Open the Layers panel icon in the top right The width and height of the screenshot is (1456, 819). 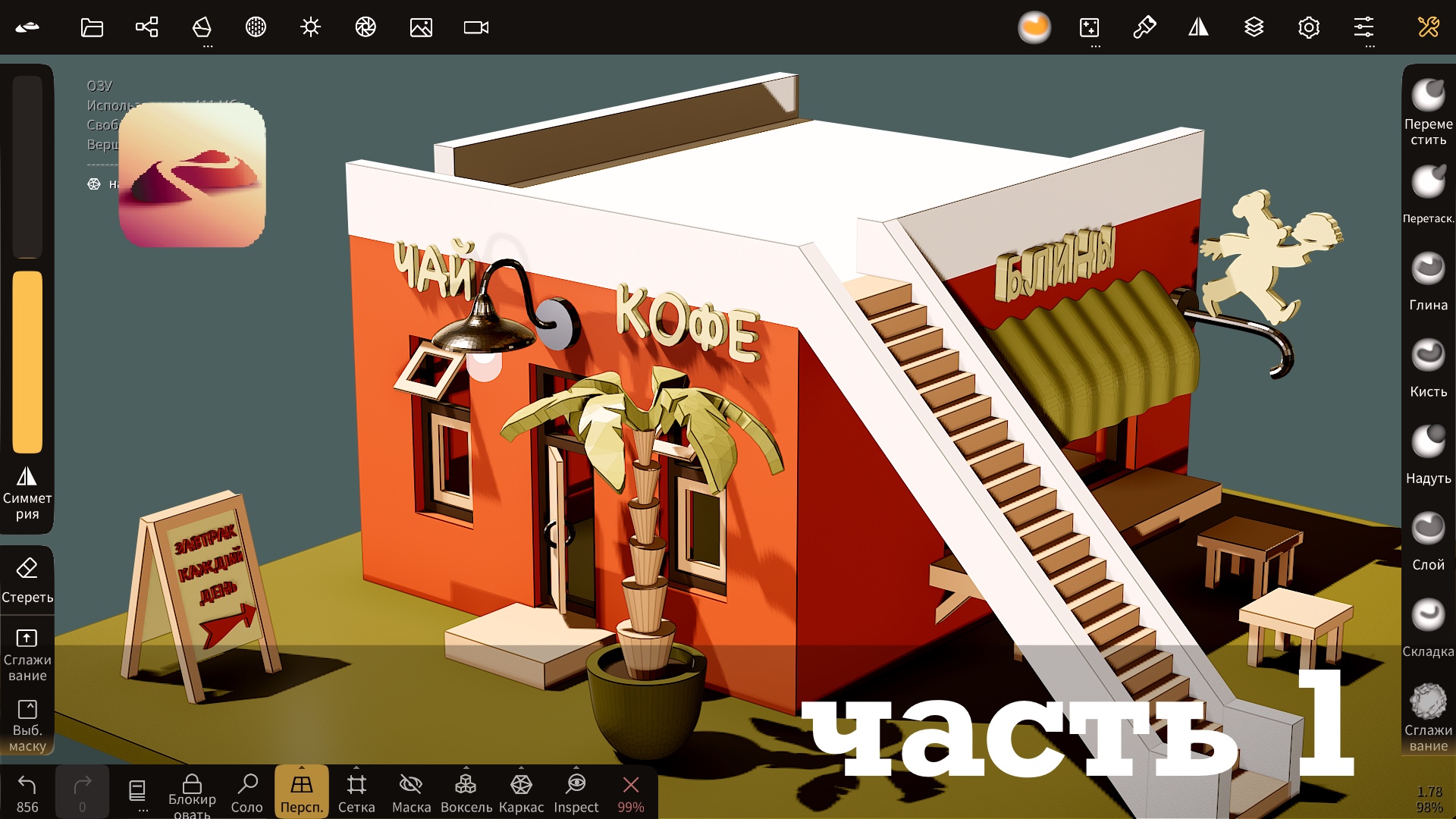(1254, 28)
